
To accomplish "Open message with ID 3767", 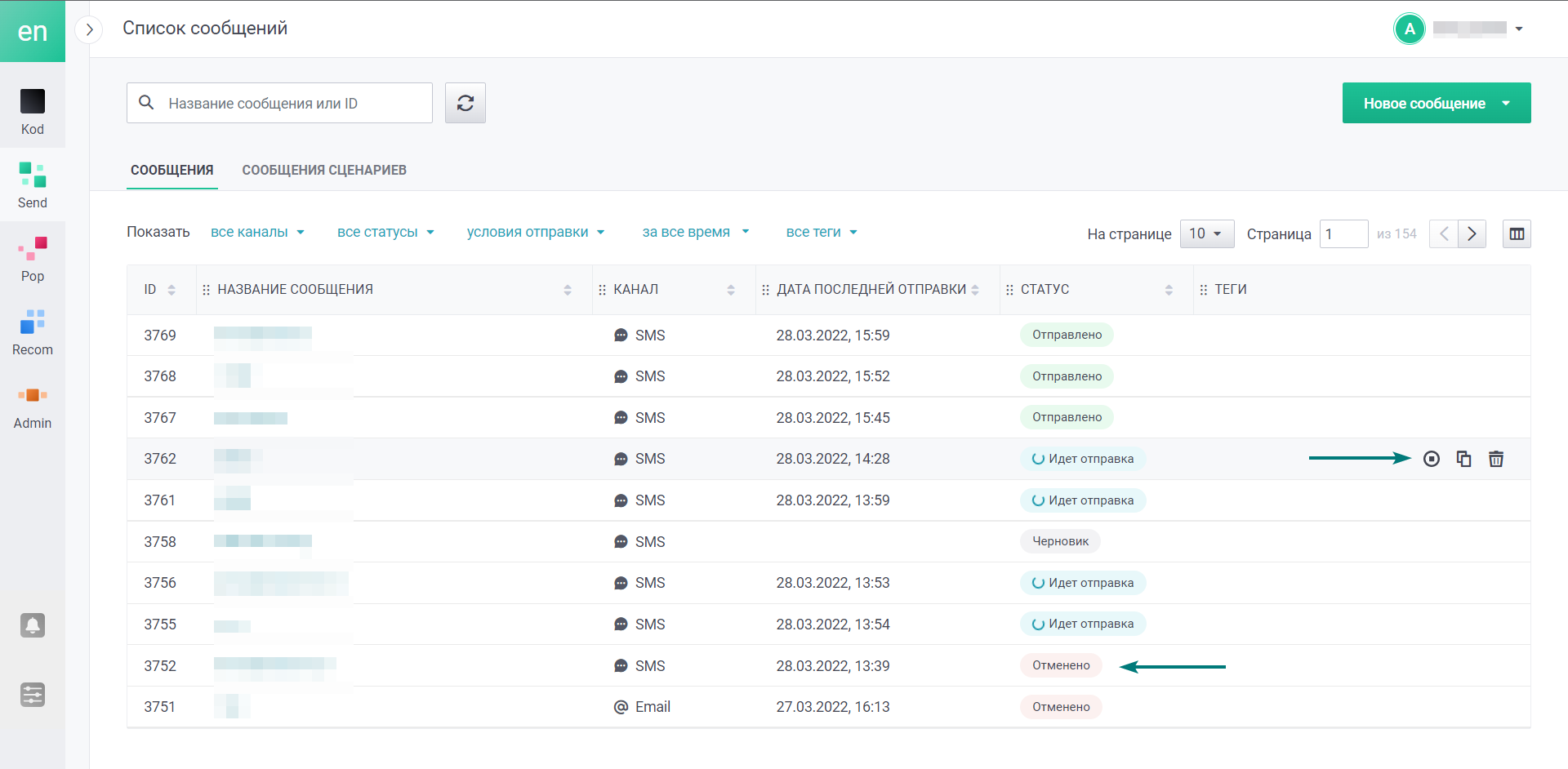I will [x=160, y=418].
